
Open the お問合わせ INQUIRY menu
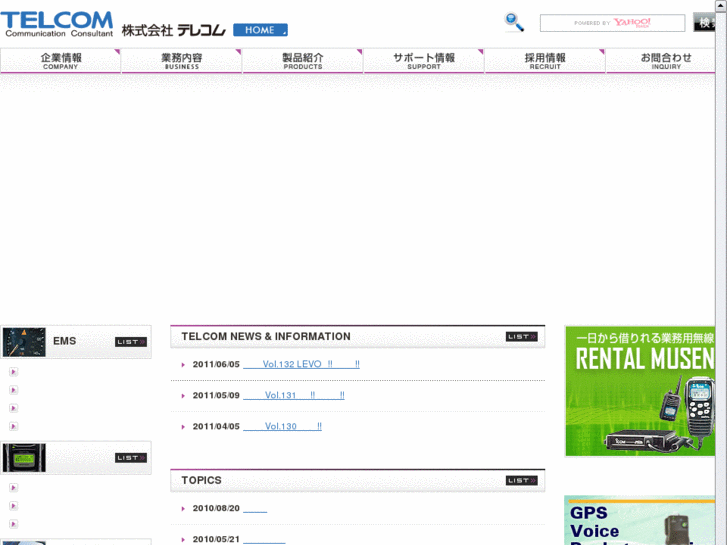661,61
